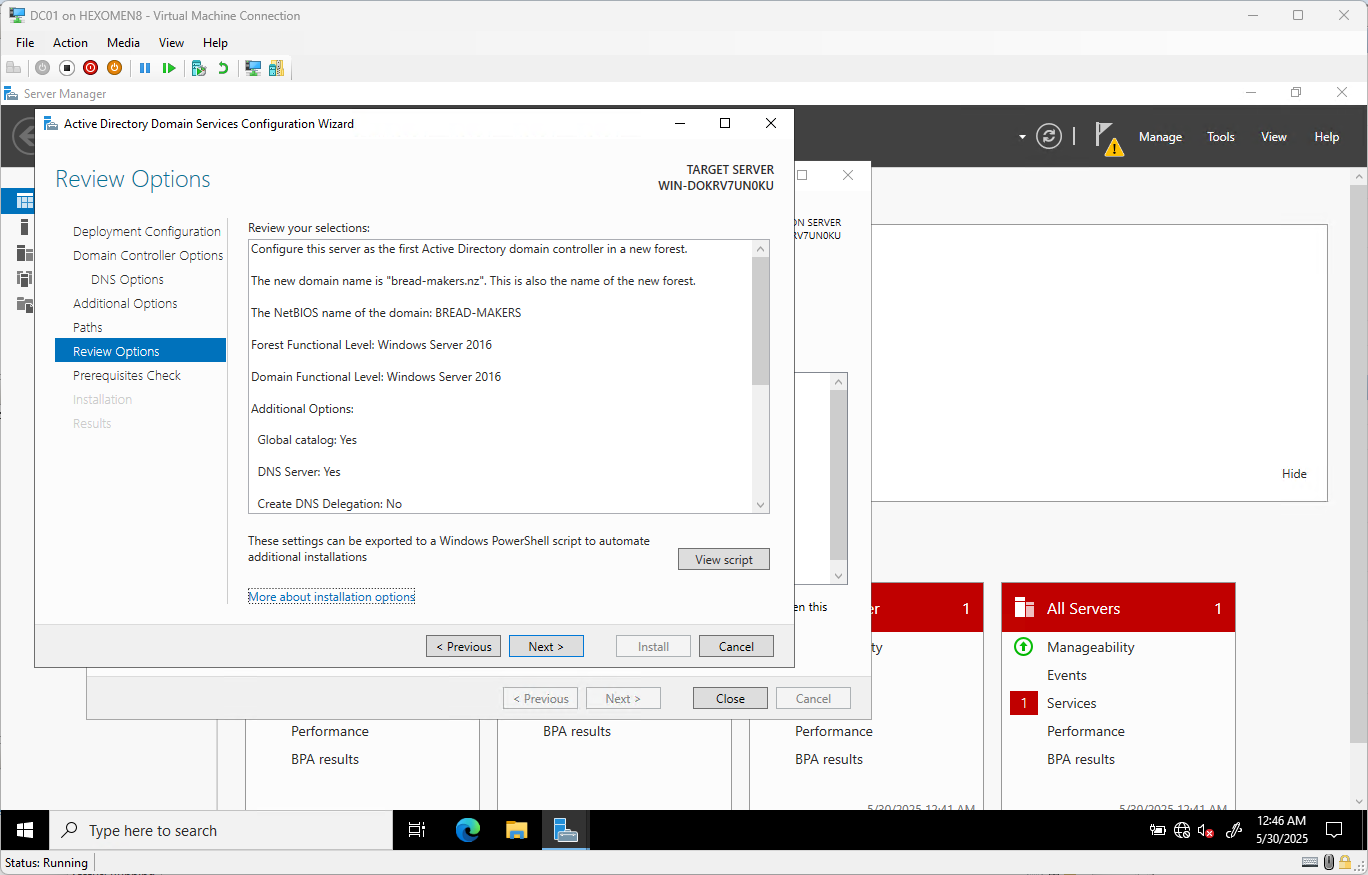Click the Hide link in welcome panel
Image resolution: width=1368 pixels, height=875 pixels.
(1294, 474)
